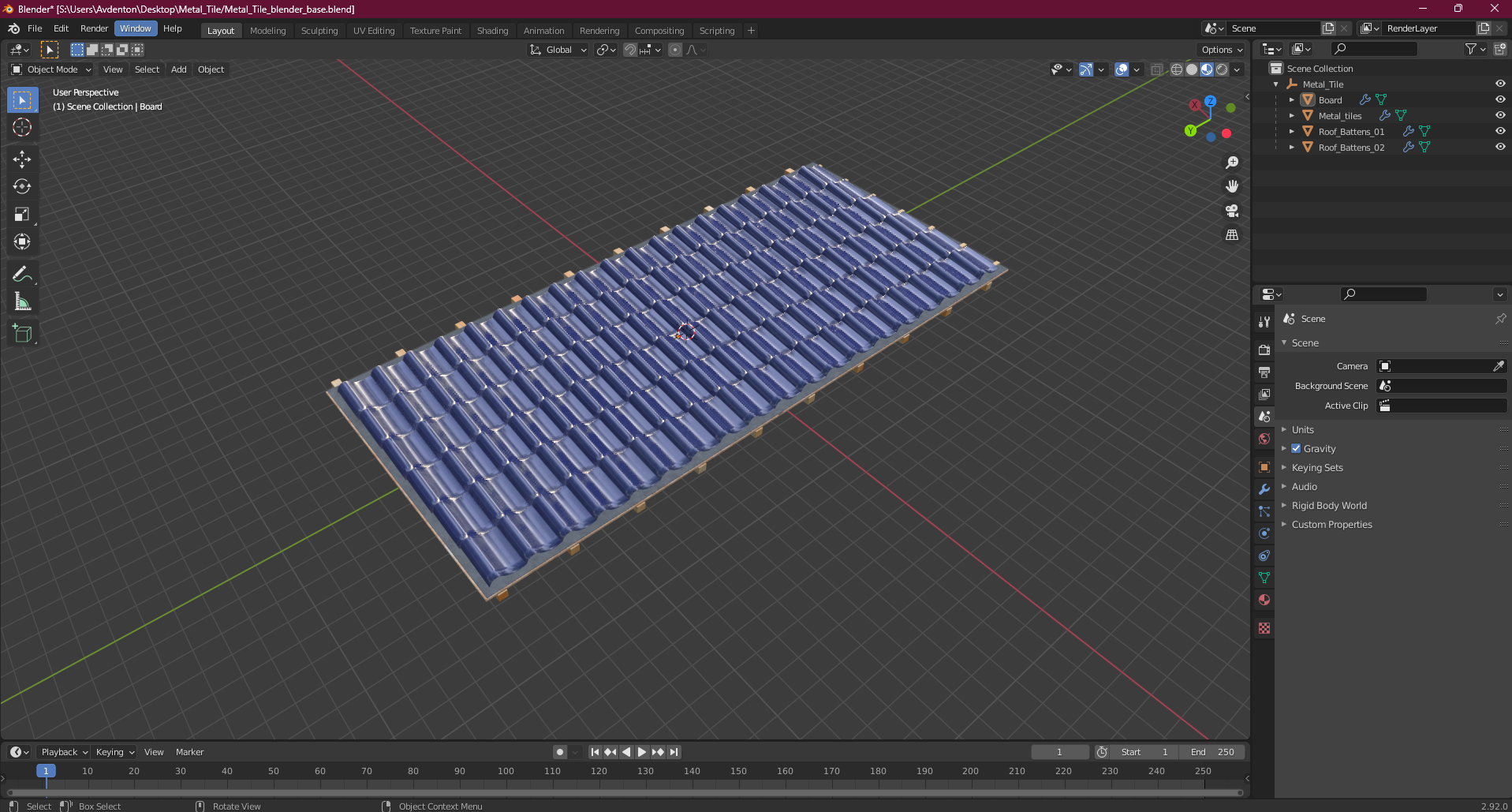Screen dimensions: 1512x812
Task: Open Object properties tab
Action: pyautogui.click(x=1264, y=467)
